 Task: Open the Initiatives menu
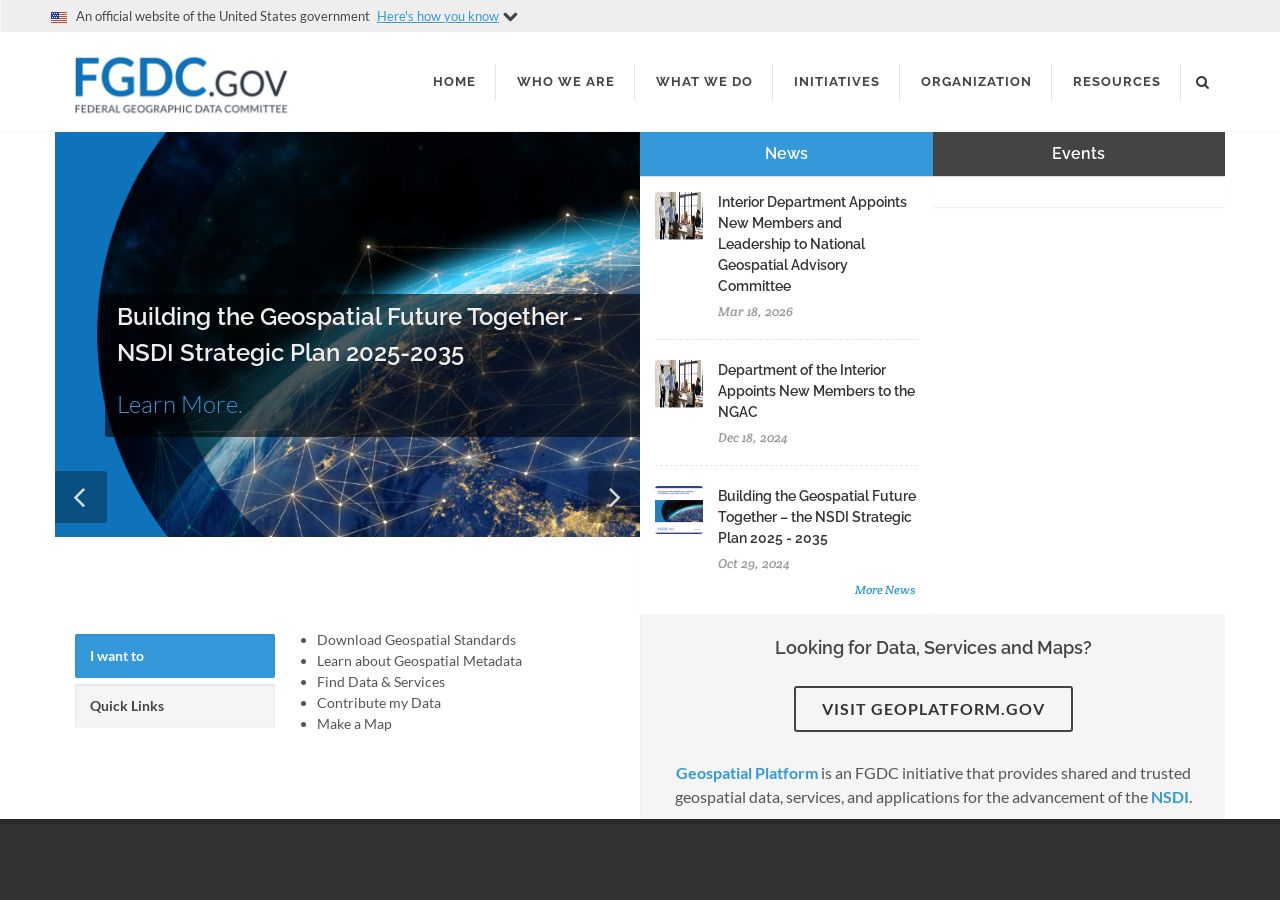click(837, 82)
